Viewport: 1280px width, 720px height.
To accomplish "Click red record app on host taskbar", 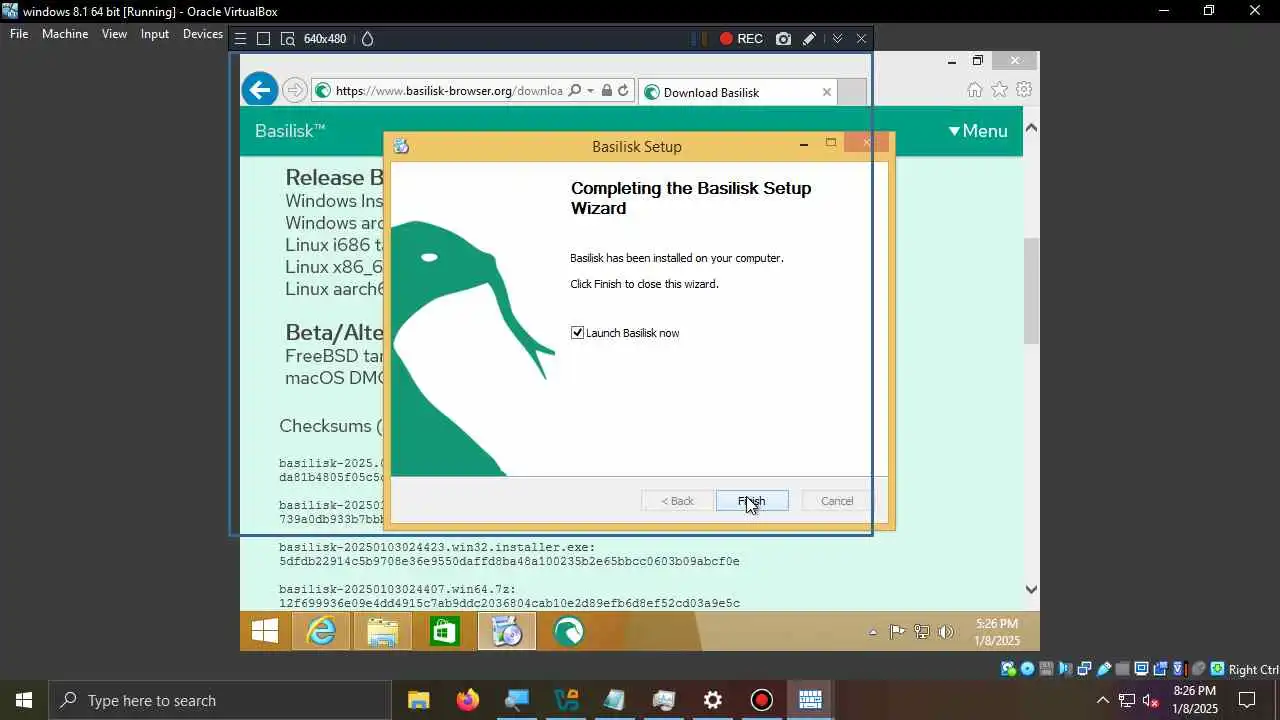I will 762,700.
